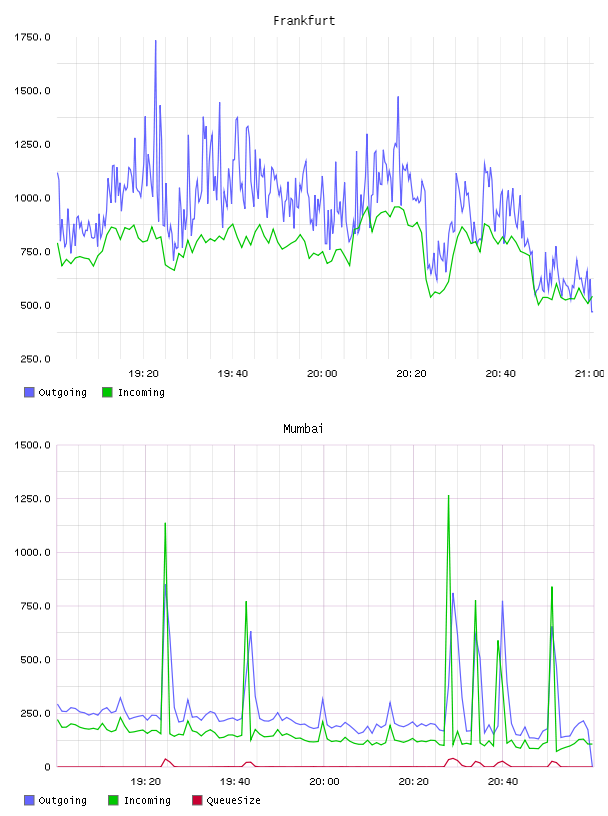Click the Incoming legend label under Frankfurt chart
The height and width of the screenshot is (816, 608).
[x=141, y=392]
